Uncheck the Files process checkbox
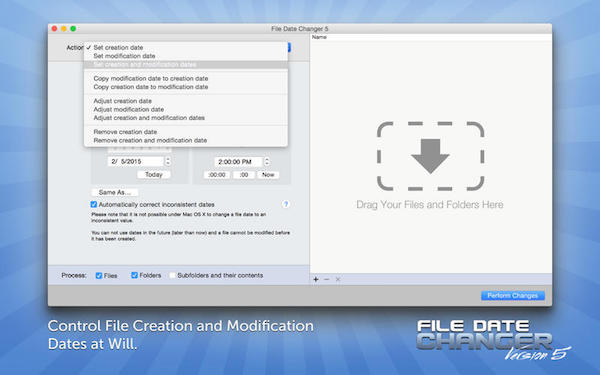This screenshot has height=375, width=600. (x=99, y=276)
